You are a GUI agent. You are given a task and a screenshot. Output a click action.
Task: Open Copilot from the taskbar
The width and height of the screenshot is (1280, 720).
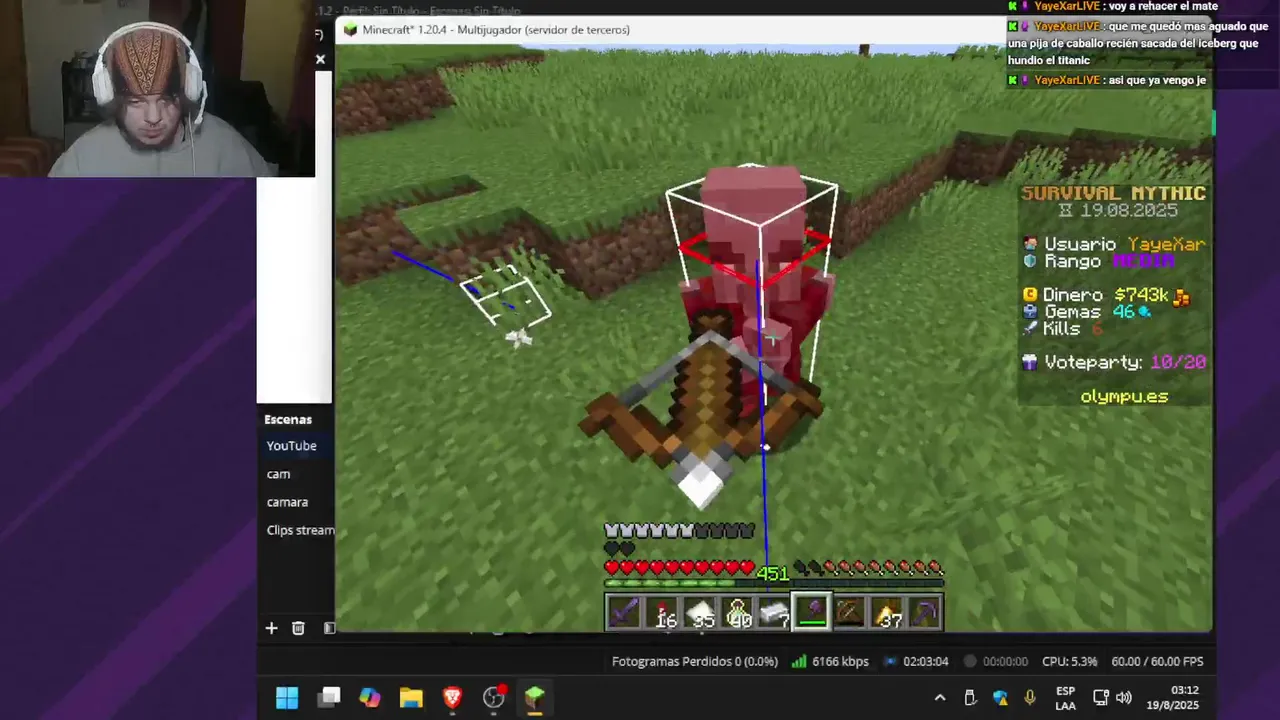(x=370, y=697)
